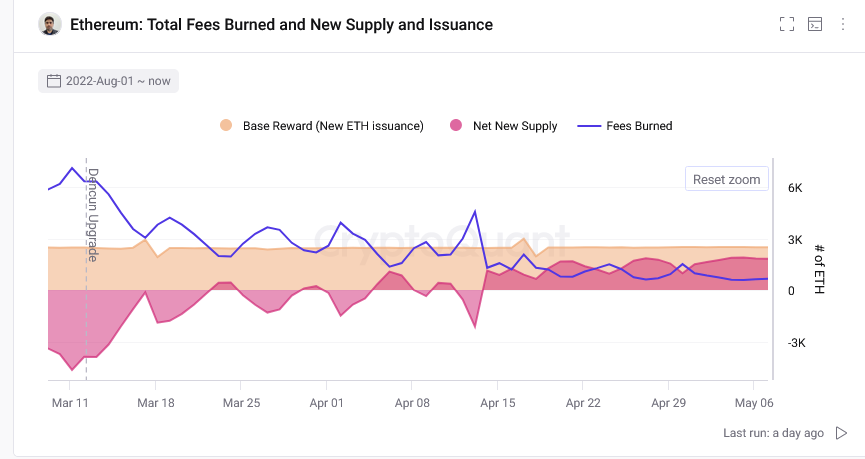Image resolution: width=865 pixels, height=459 pixels.
Task: Click the May 06 x-axis label
Action: point(753,403)
